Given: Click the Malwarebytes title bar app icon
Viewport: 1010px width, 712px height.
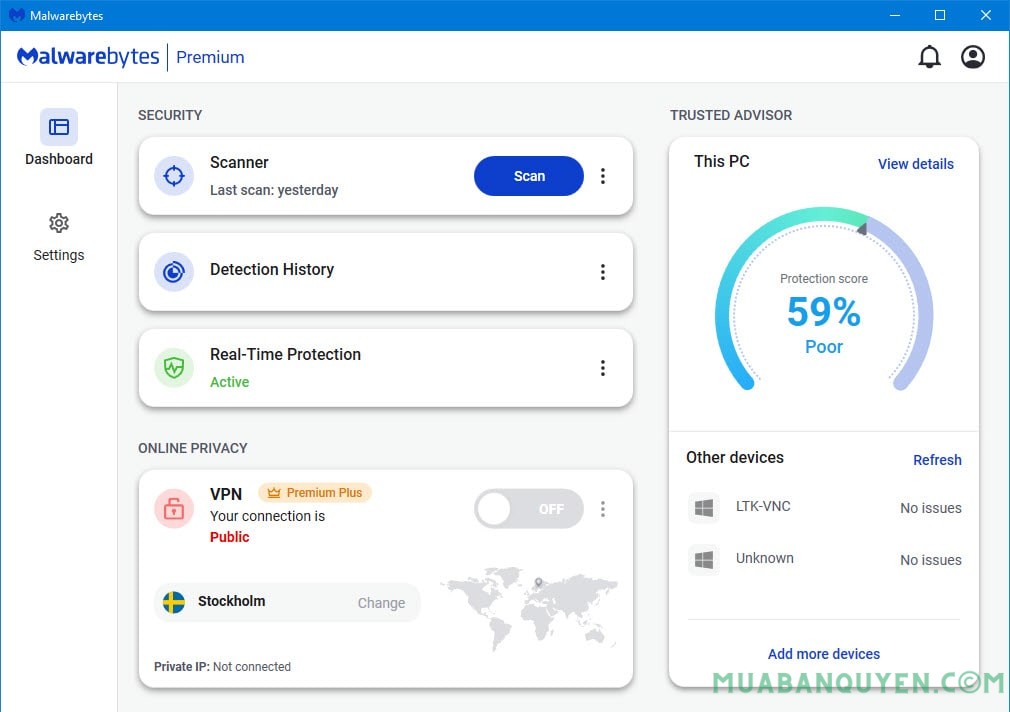Looking at the screenshot, I should [17, 15].
